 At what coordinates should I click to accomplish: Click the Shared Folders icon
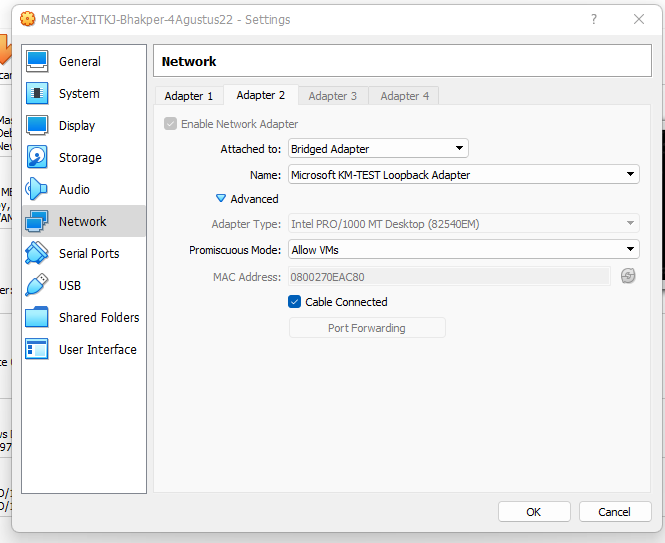(x=37, y=317)
